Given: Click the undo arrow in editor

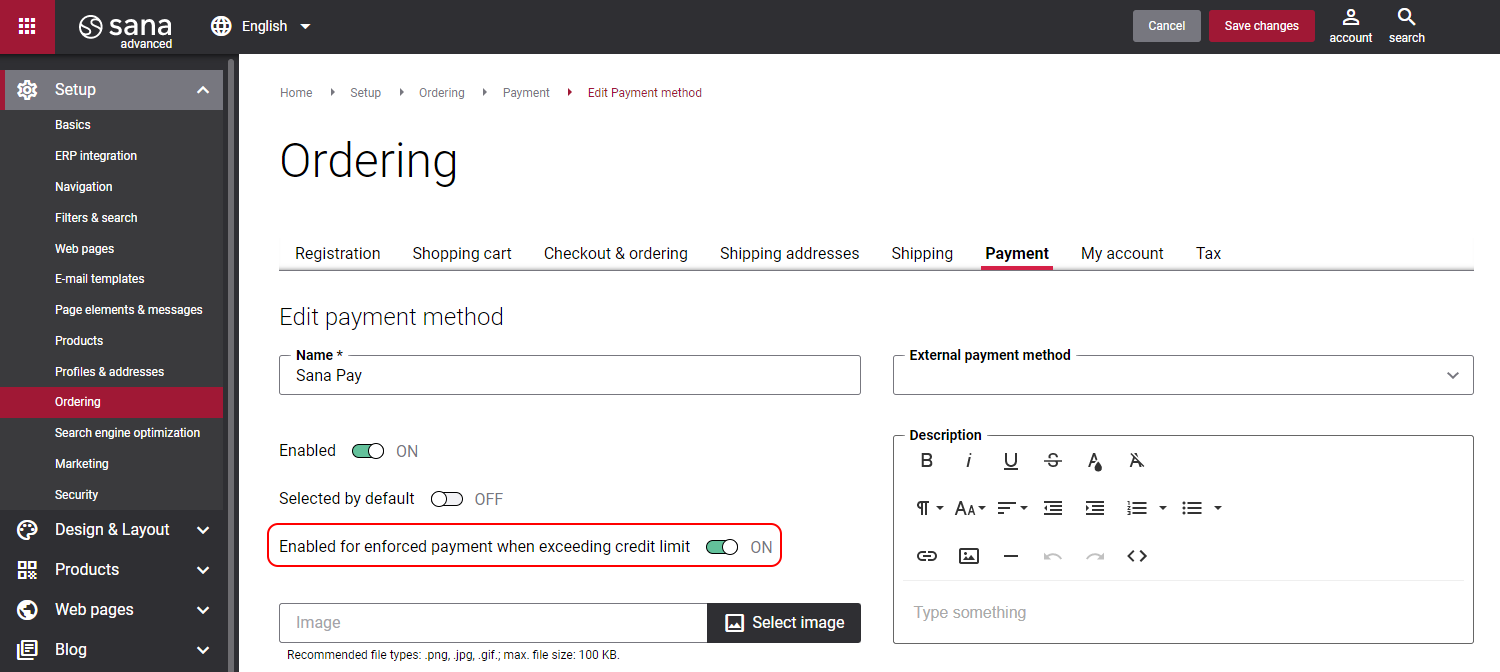Looking at the screenshot, I should tap(1053, 556).
